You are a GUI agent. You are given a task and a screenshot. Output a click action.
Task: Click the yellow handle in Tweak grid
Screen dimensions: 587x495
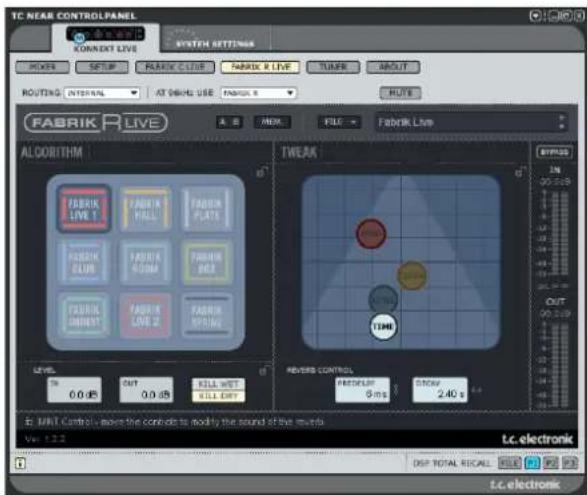click(x=412, y=276)
